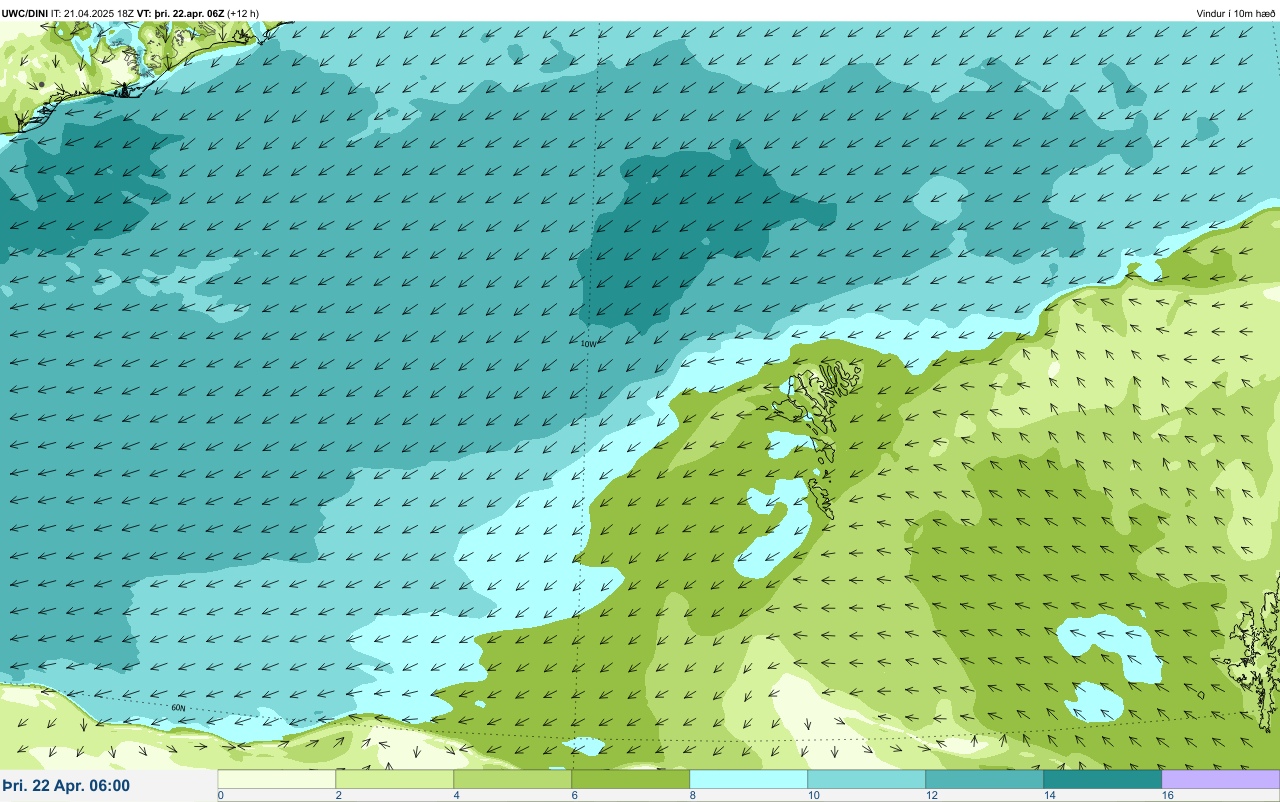The image size is (1280, 802).
Task: Click the purple legend swatch above 16
Action: [1221, 779]
